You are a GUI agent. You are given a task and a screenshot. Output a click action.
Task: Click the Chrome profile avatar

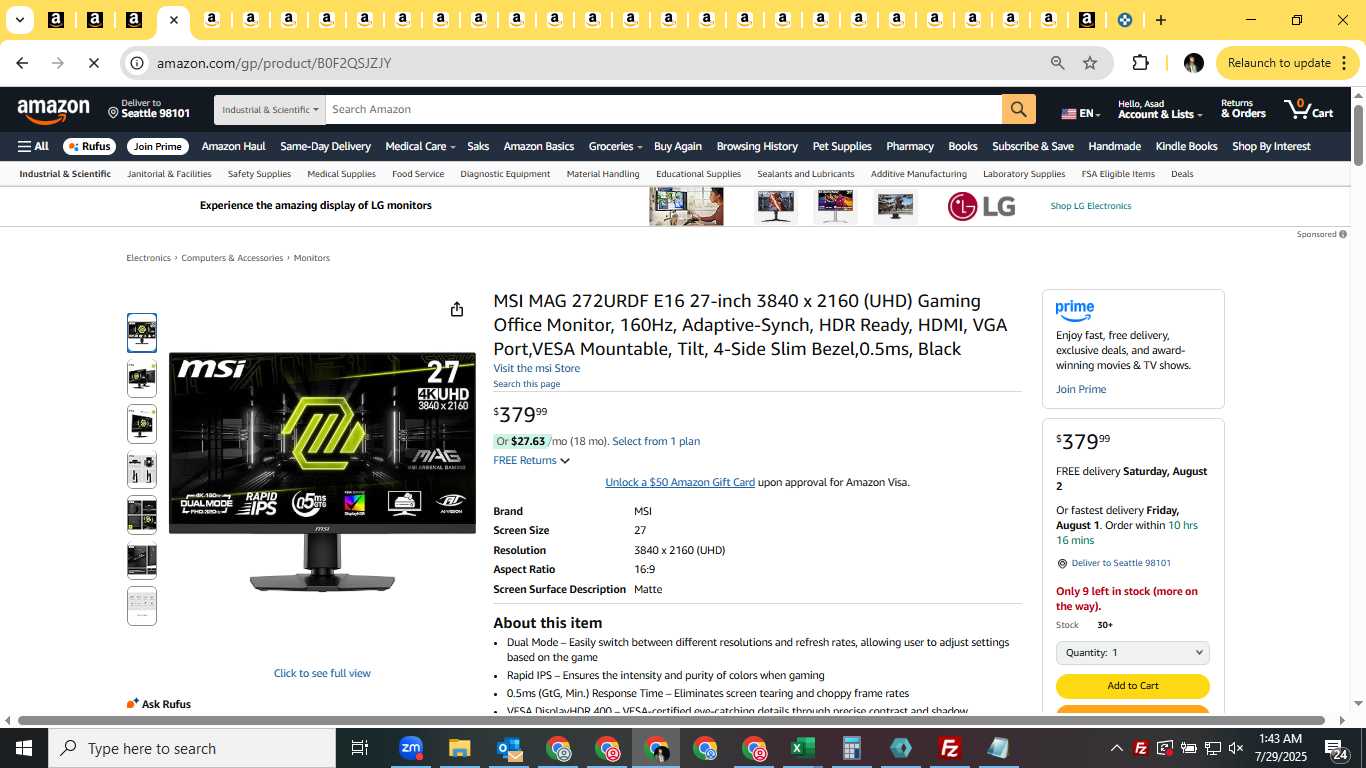[x=1193, y=63]
